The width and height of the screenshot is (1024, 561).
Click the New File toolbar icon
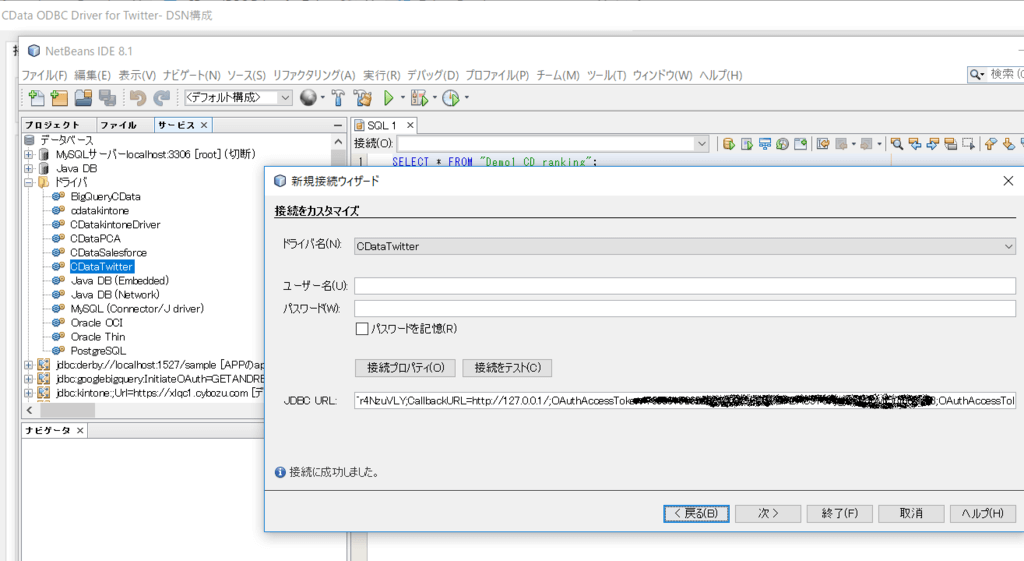[x=36, y=98]
